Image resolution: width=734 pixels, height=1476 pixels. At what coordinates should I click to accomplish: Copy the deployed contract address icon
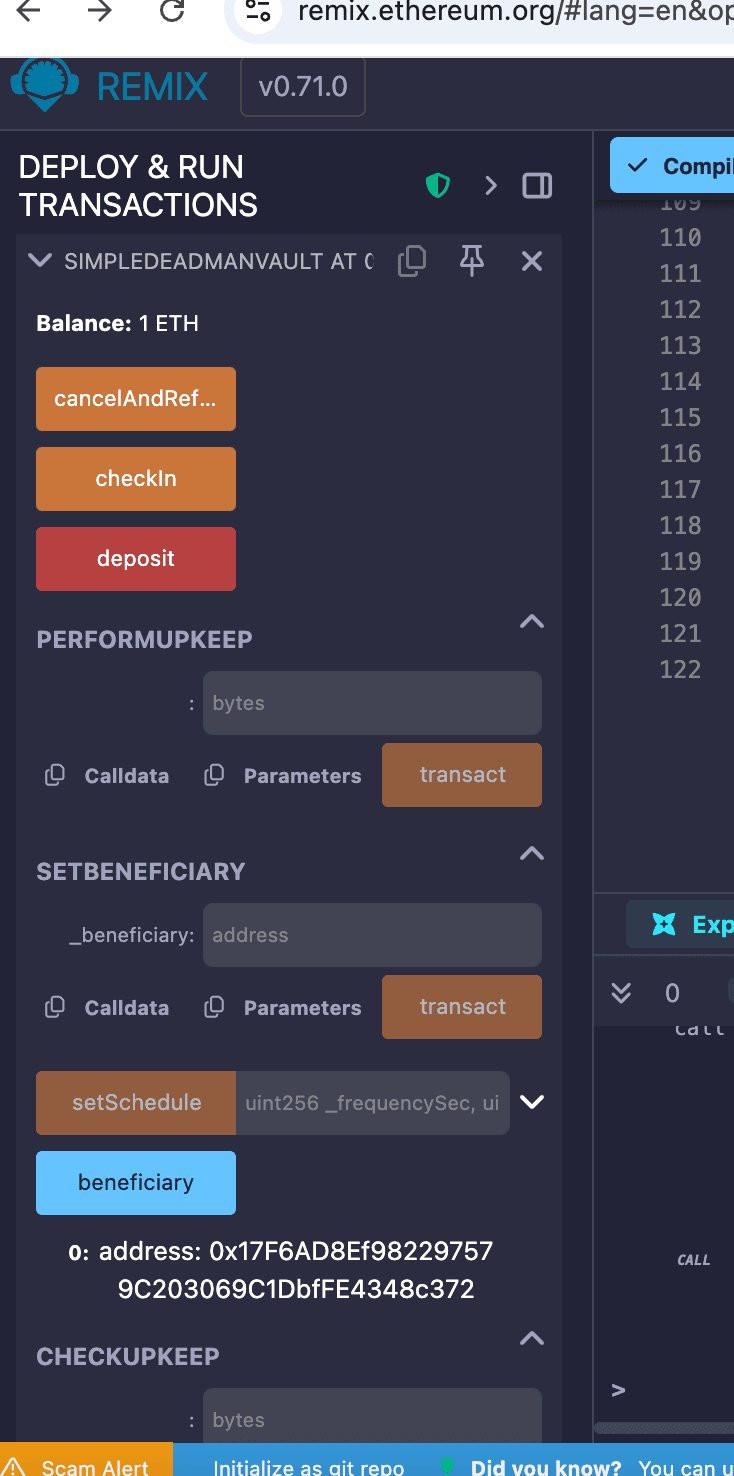pyautogui.click(x=411, y=261)
